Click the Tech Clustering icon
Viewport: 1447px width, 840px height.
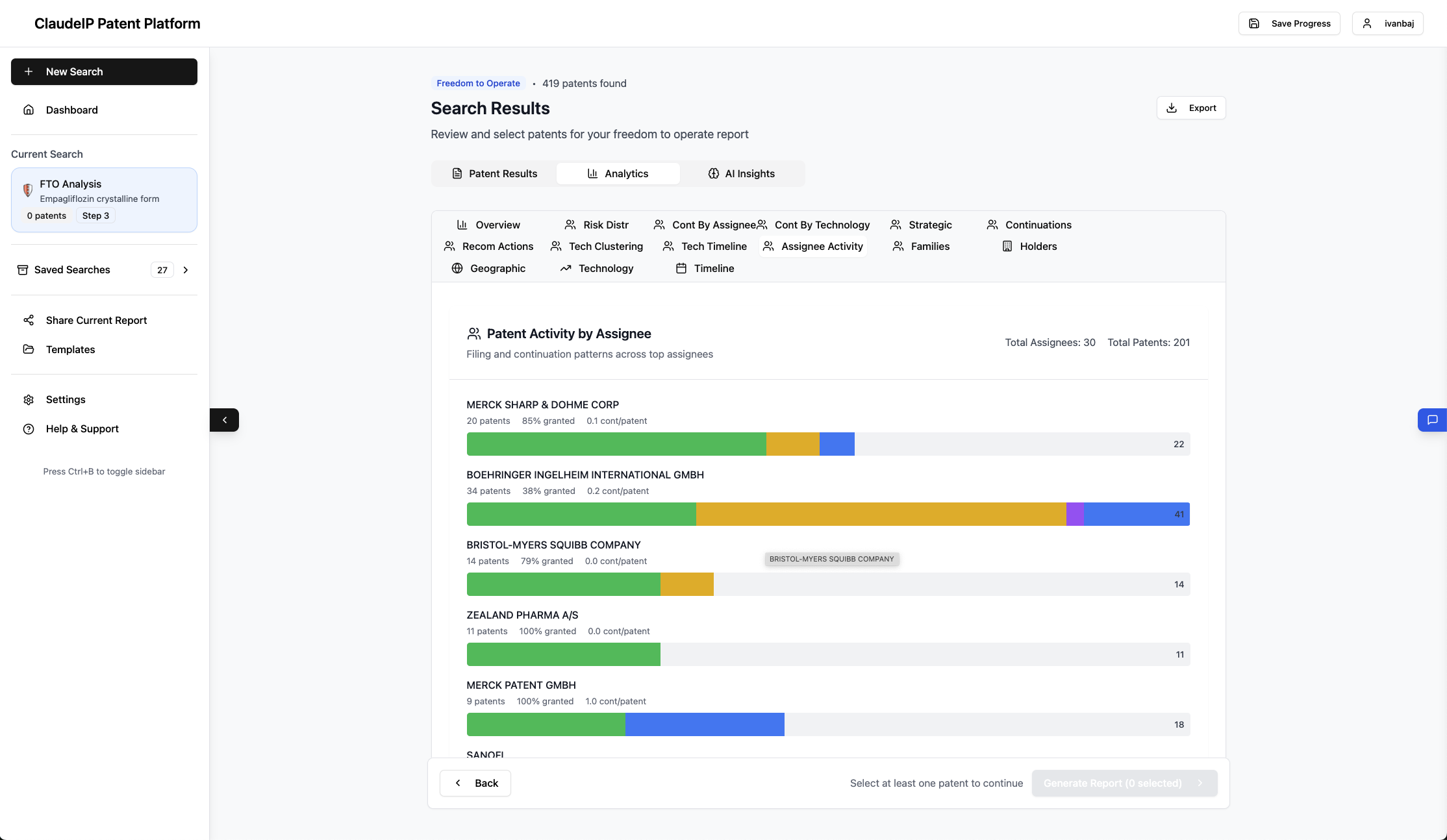[x=555, y=246]
